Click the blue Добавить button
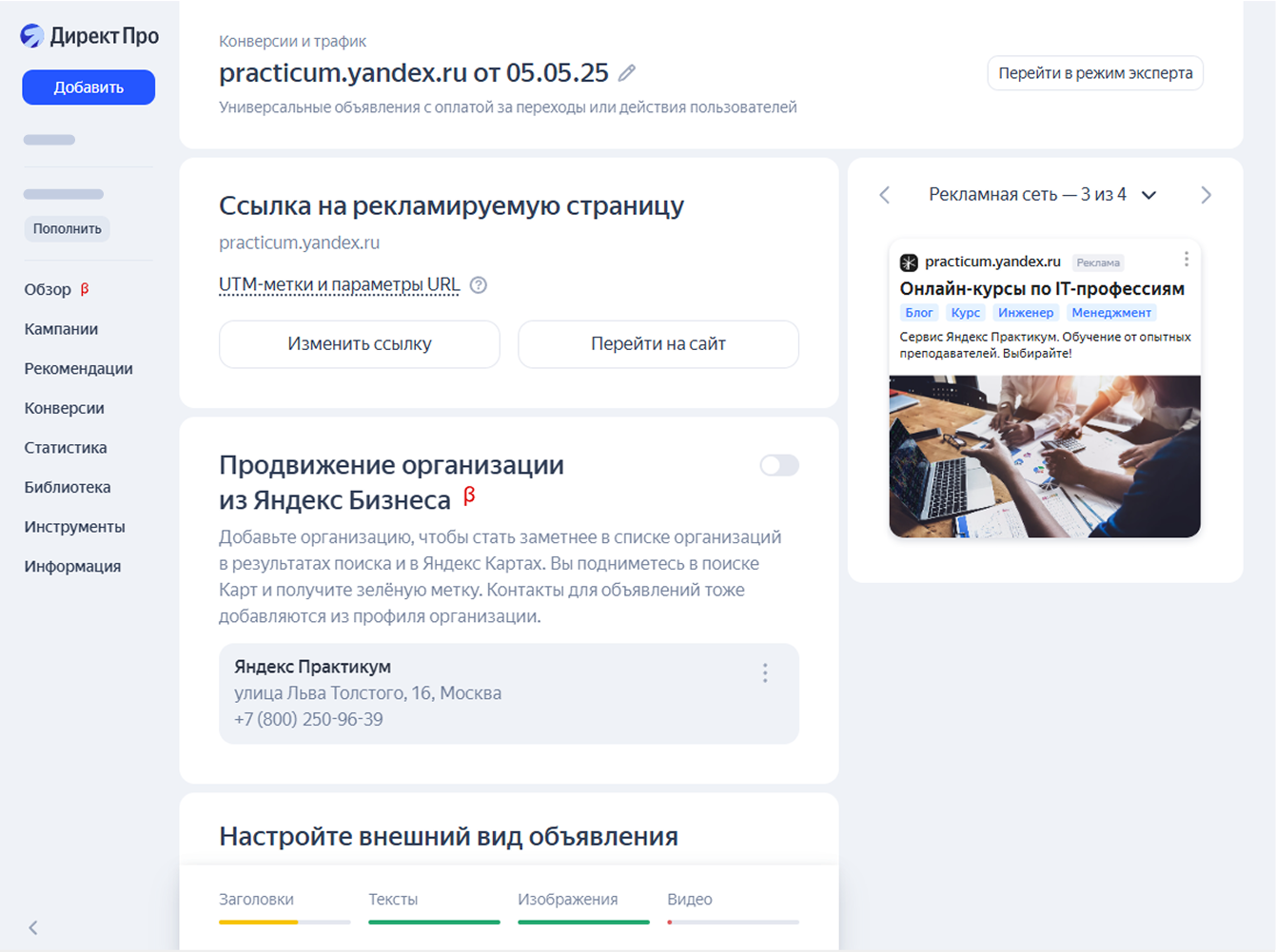 (88, 87)
